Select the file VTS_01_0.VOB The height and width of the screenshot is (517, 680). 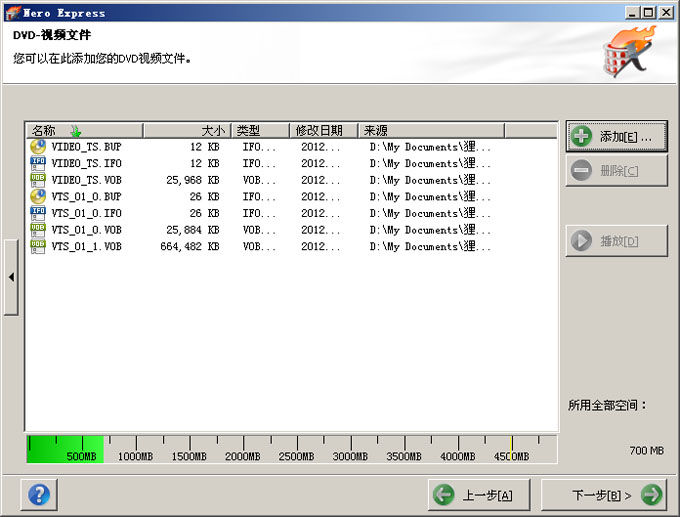86,230
